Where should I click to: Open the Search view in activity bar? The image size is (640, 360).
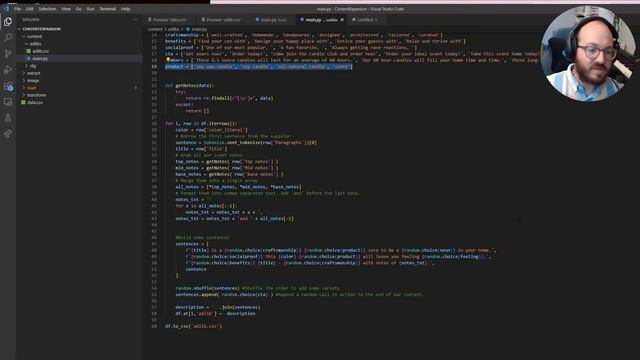[x=8, y=38]
